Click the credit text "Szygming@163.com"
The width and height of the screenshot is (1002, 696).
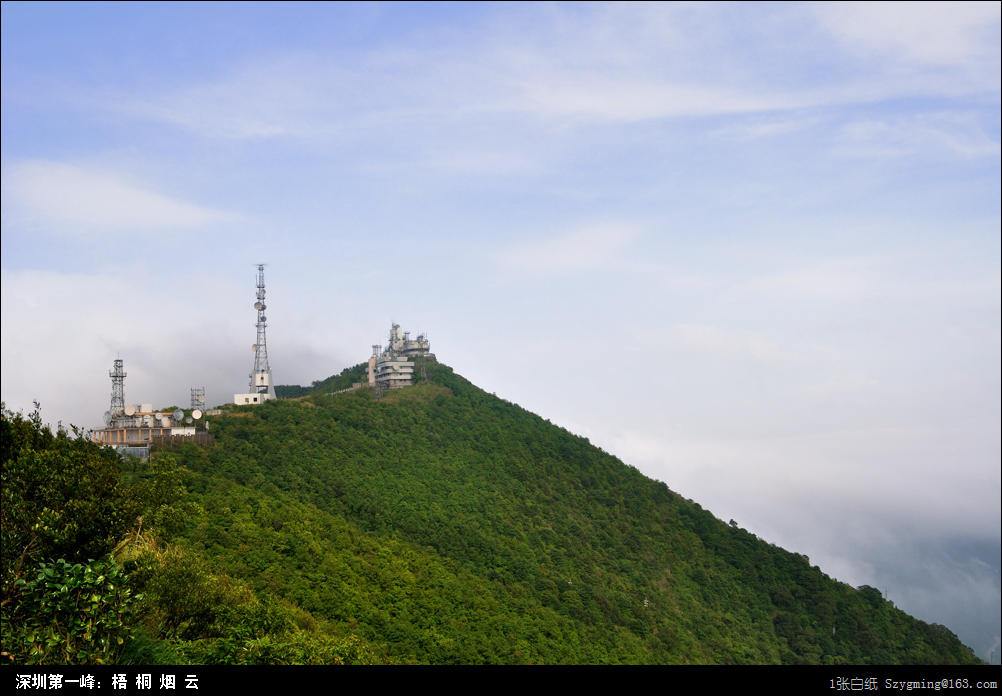pos(941,684)
